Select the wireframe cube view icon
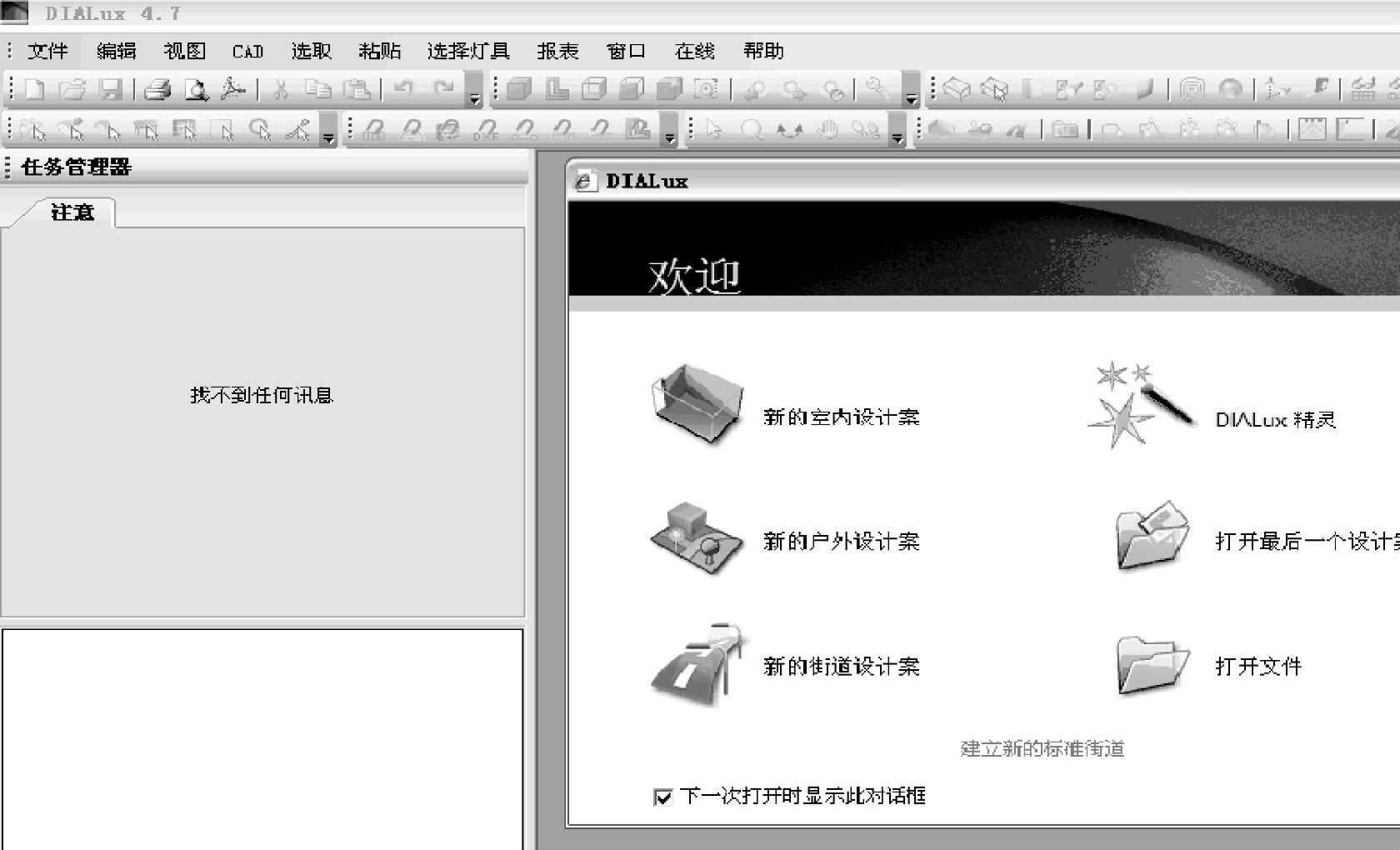 pyautogui.click(x=594, y=89)
